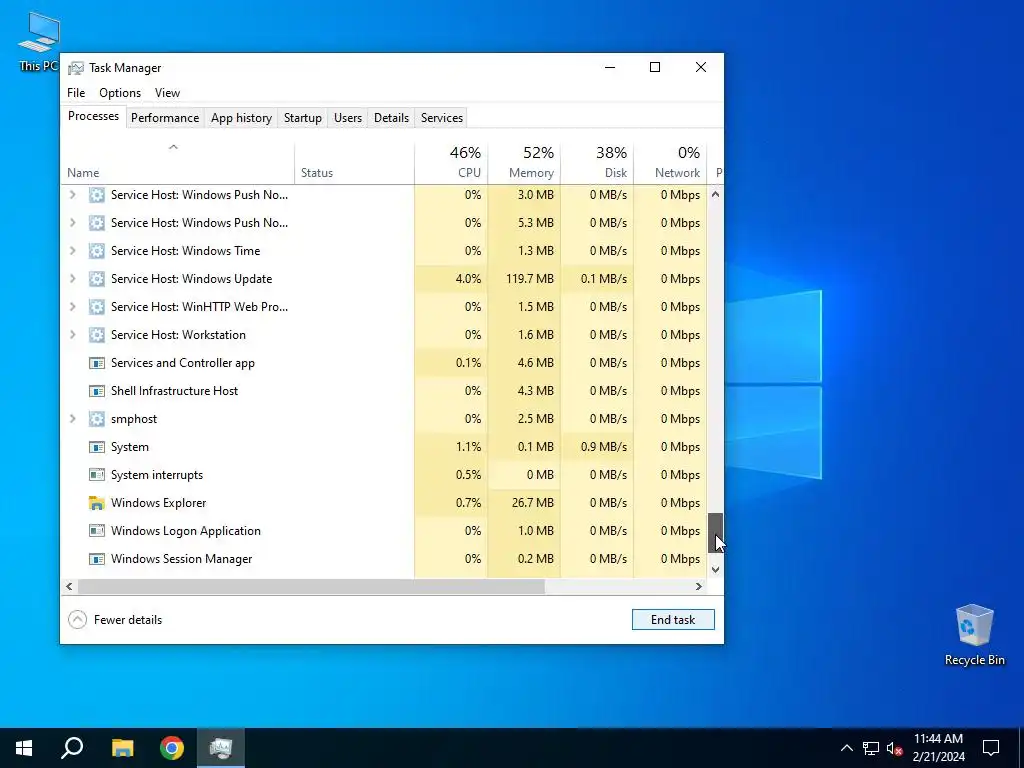Viewport: 1024px width, 768px height.
Task: Click the Windows Logon Application icon
Action: click(x=97, y=531)
